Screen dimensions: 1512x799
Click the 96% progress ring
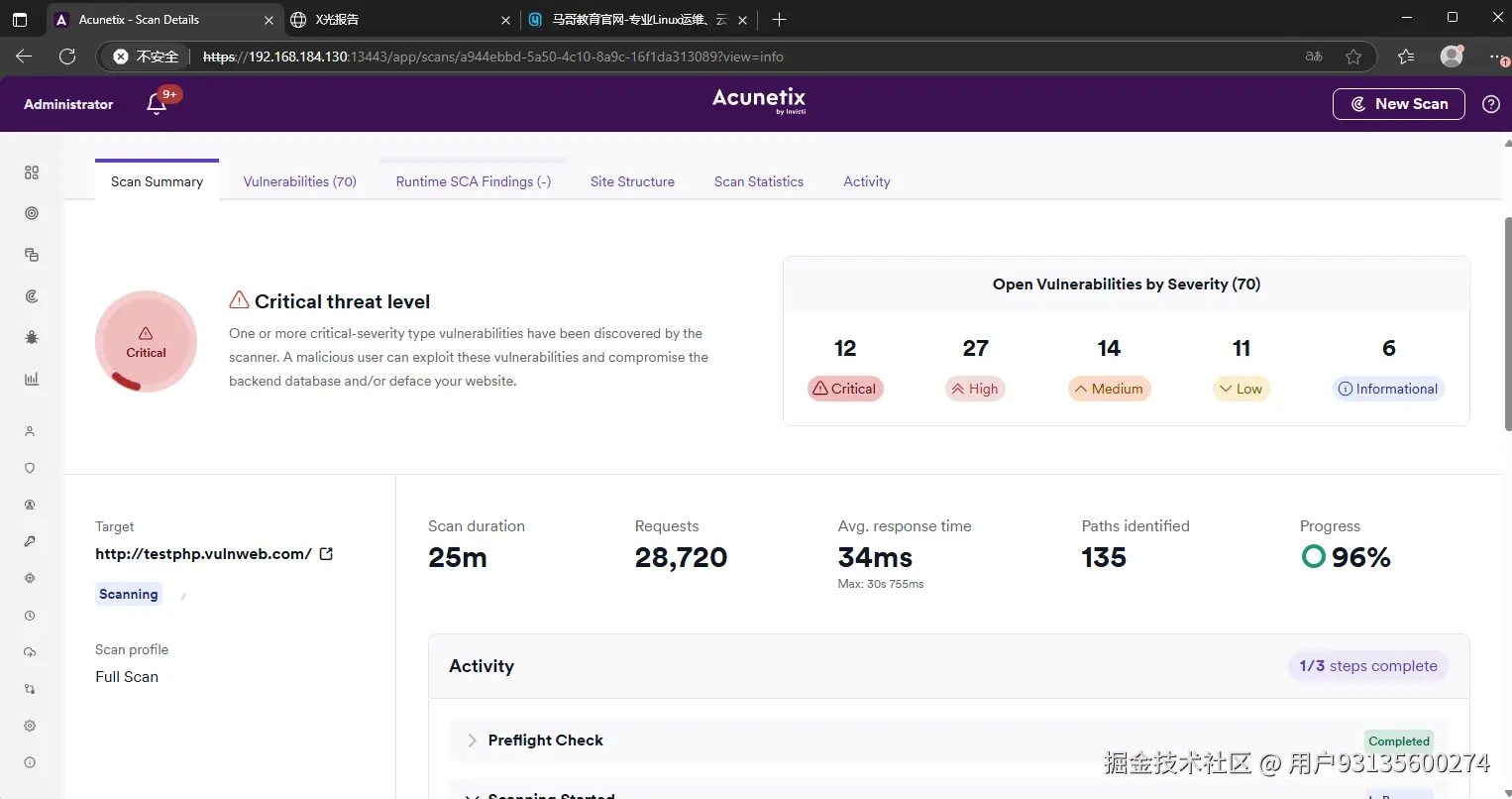pyautogui.click(x=1314, y=557)
